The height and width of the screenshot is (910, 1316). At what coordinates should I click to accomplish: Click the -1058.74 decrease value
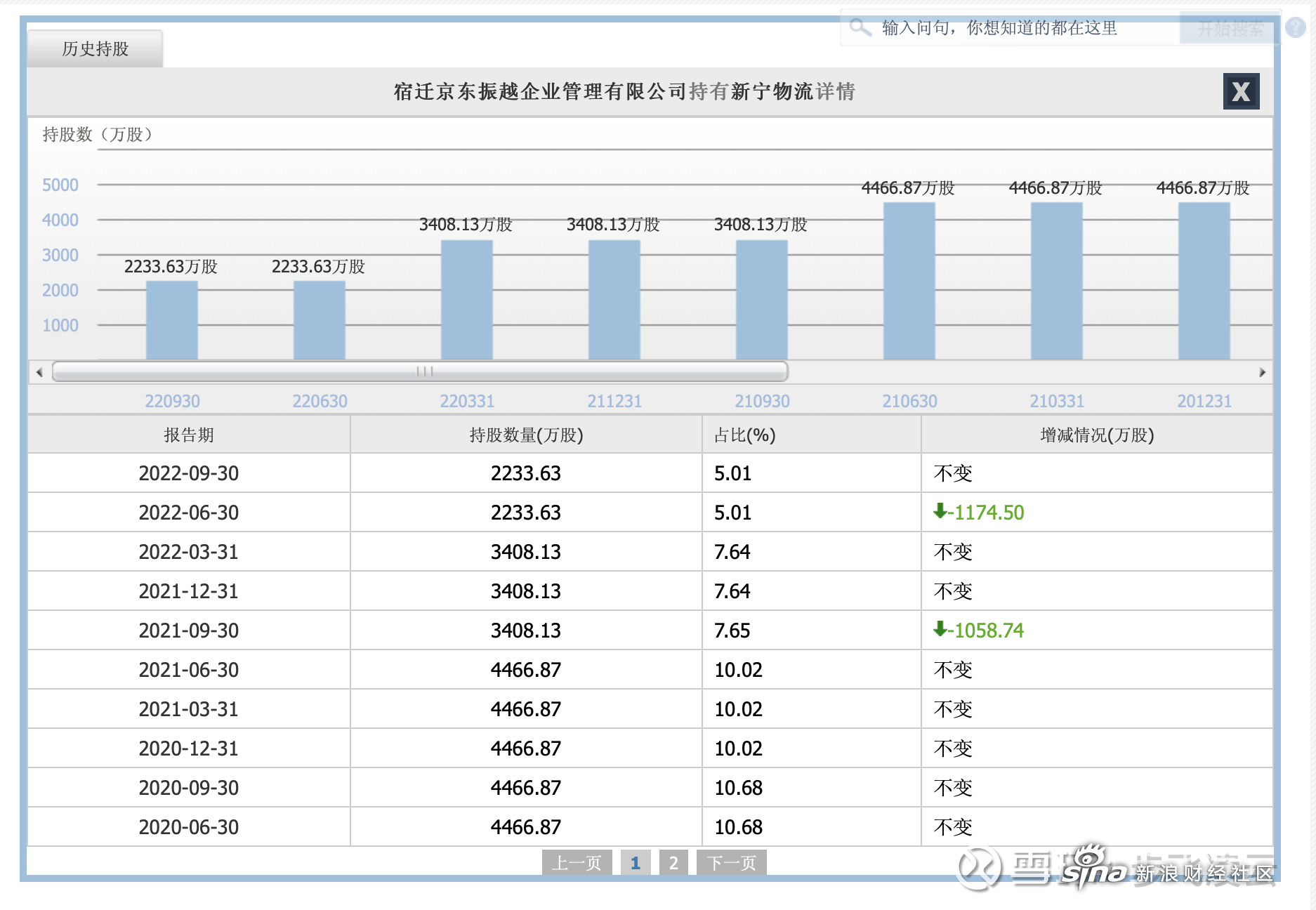986,631
